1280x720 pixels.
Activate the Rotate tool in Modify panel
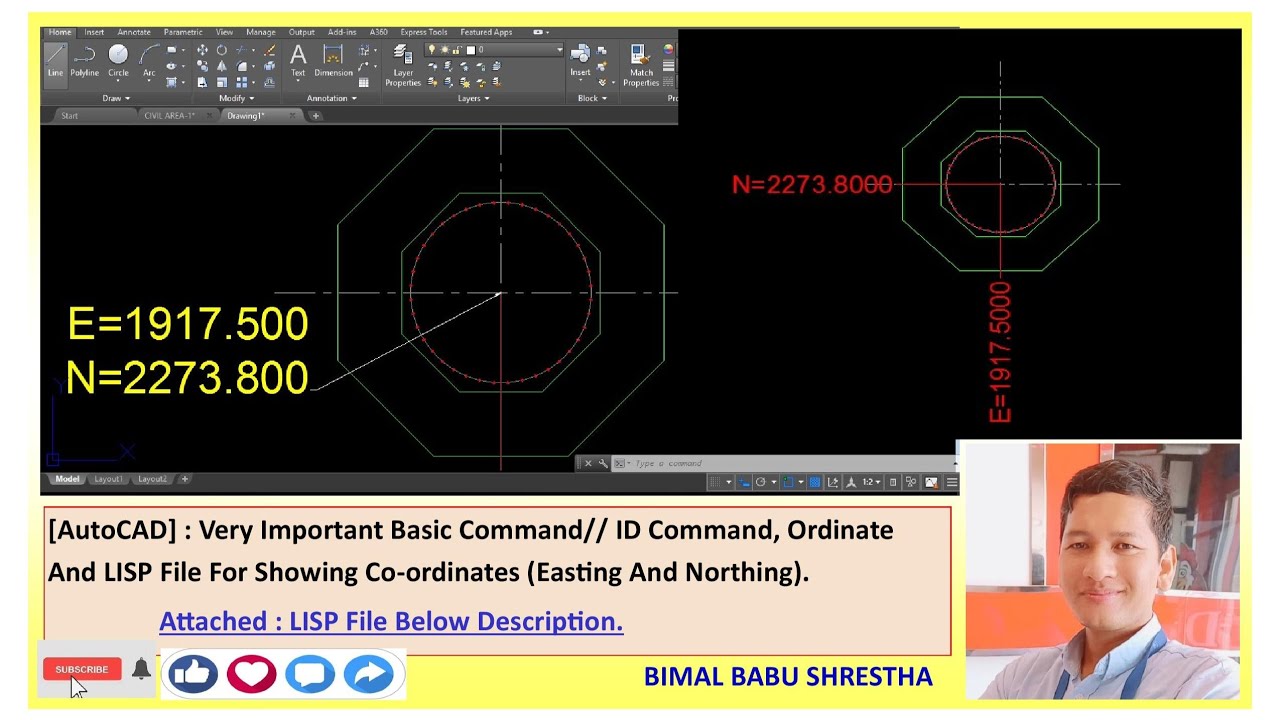[221, 50]
